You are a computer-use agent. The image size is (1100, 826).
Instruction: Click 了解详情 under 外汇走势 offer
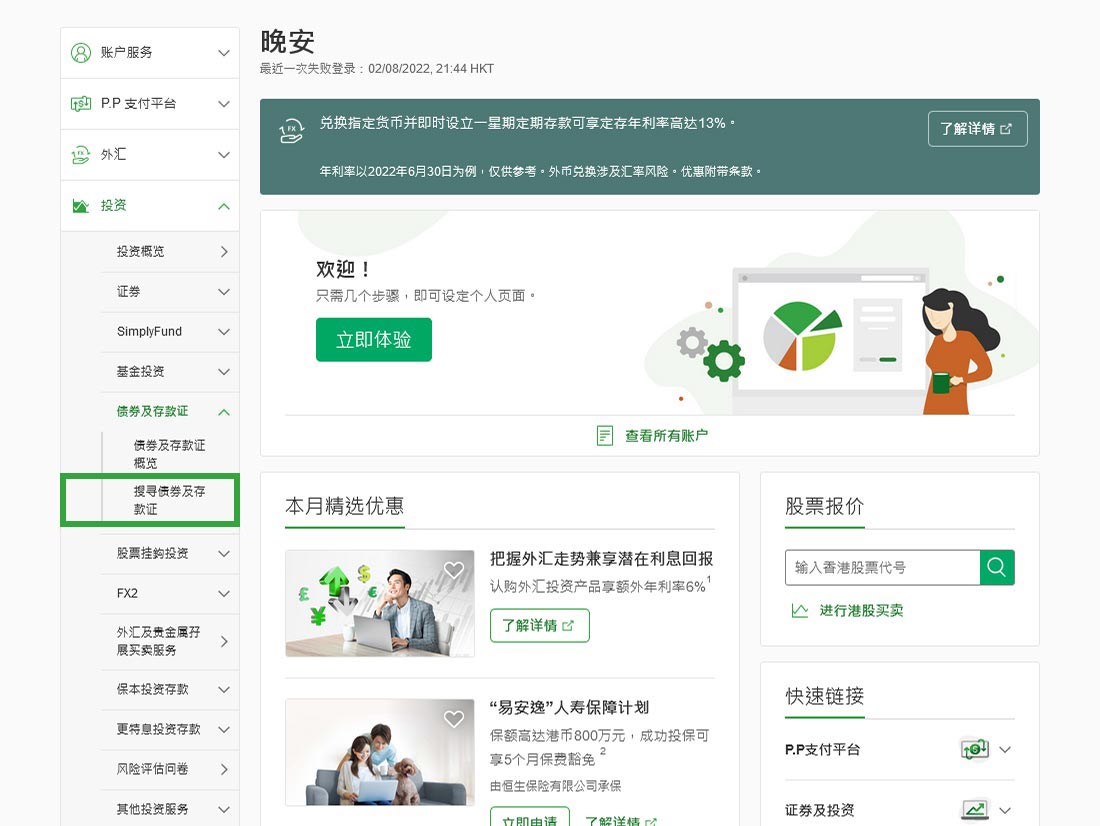[539, 625]
